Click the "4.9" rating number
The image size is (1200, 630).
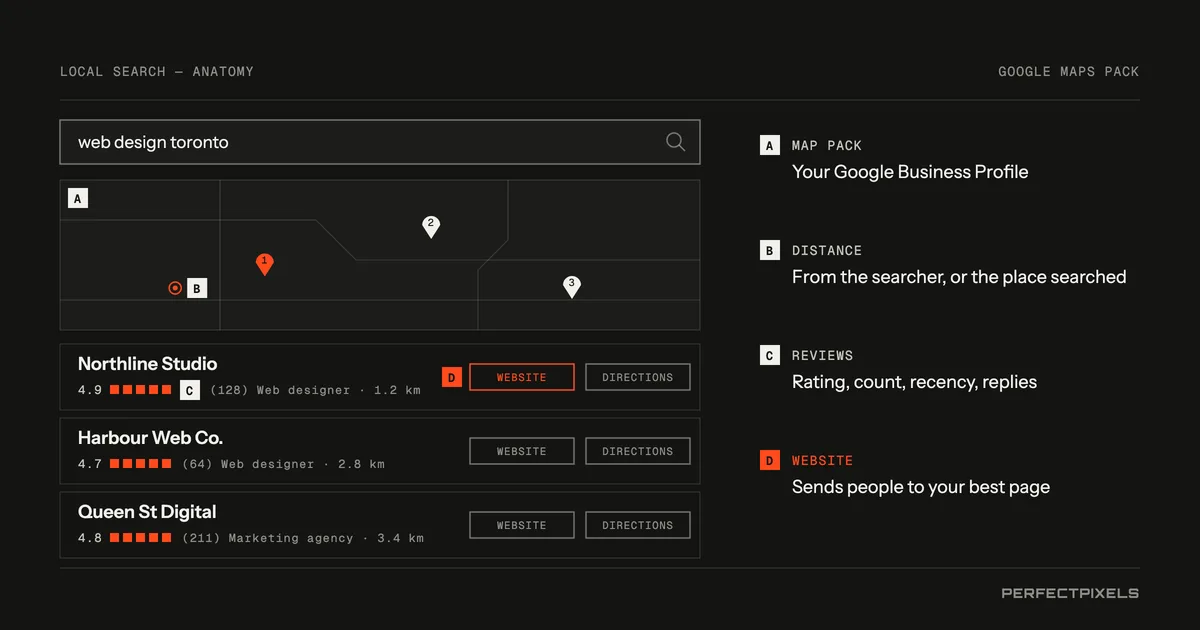pyautogui.click(x=90, y=390)
